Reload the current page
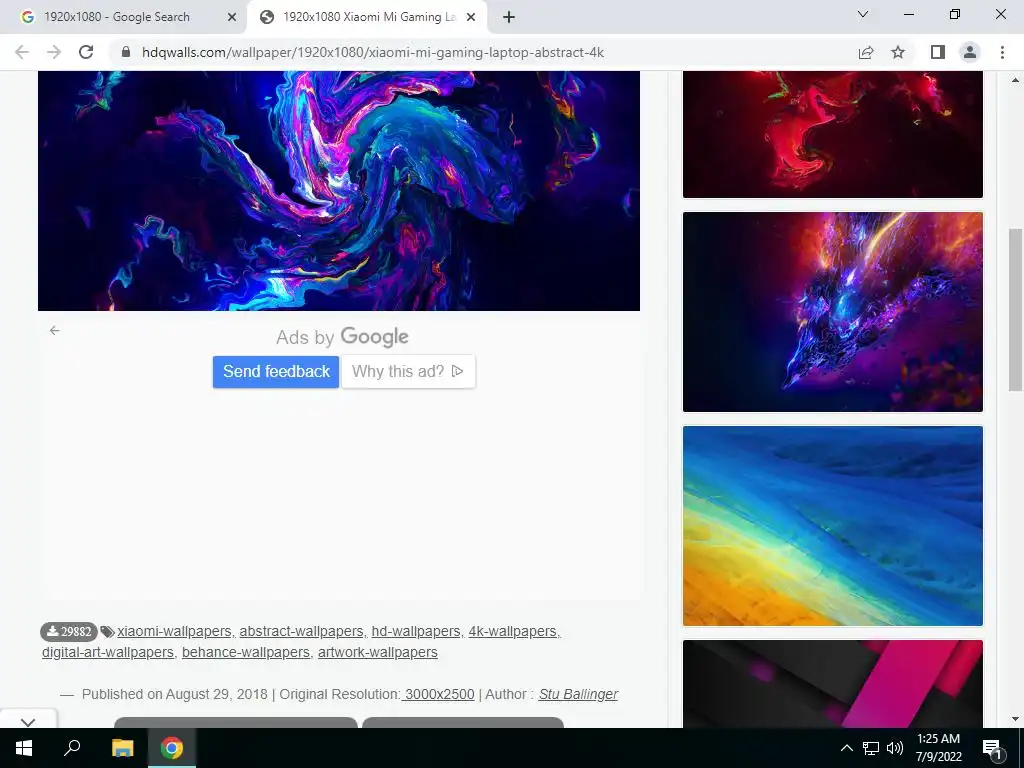 (x=86, y=52)
